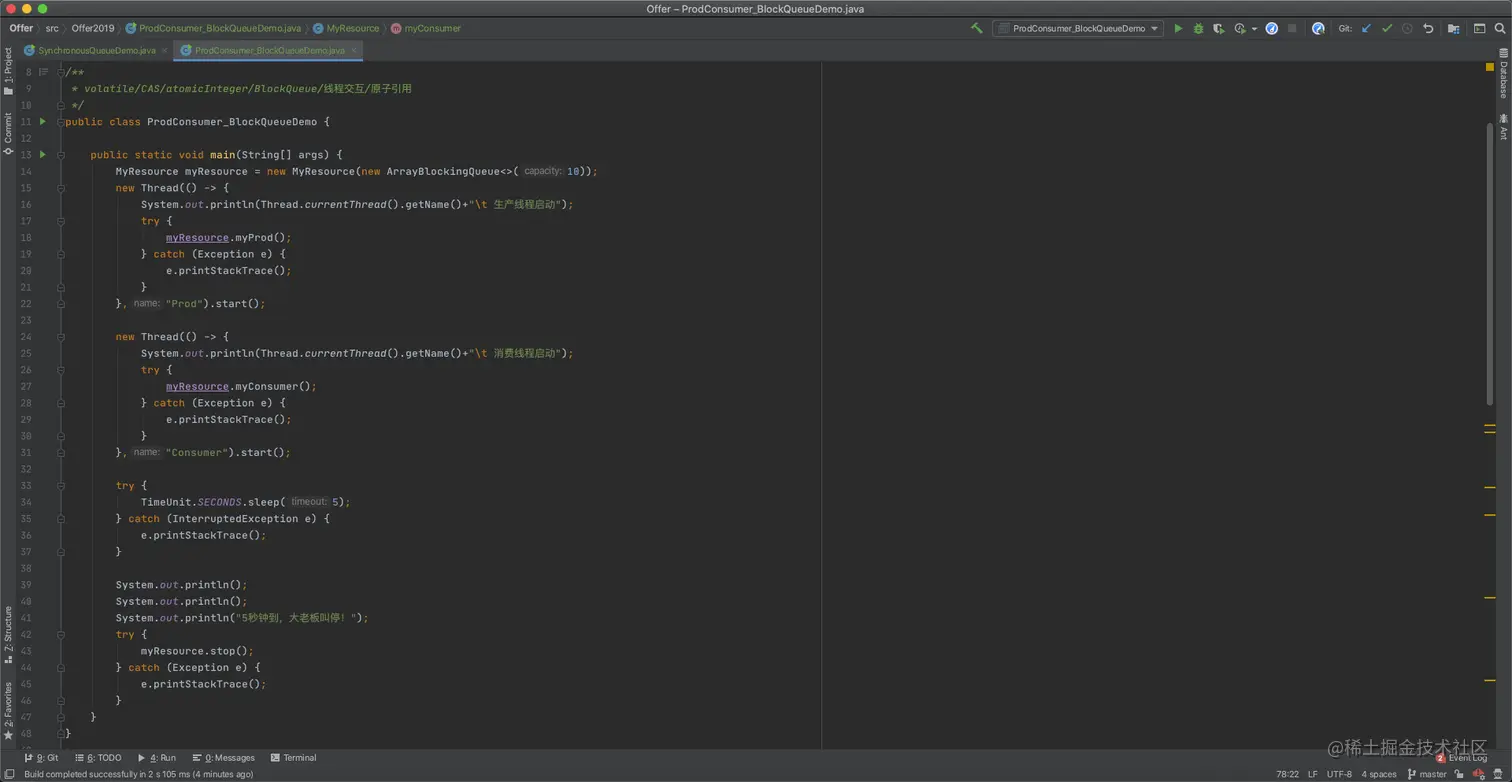Click the Build project hammer icon
This screenshot has height=782, width=1512.
pyautogui.click(x=976, y=29)
